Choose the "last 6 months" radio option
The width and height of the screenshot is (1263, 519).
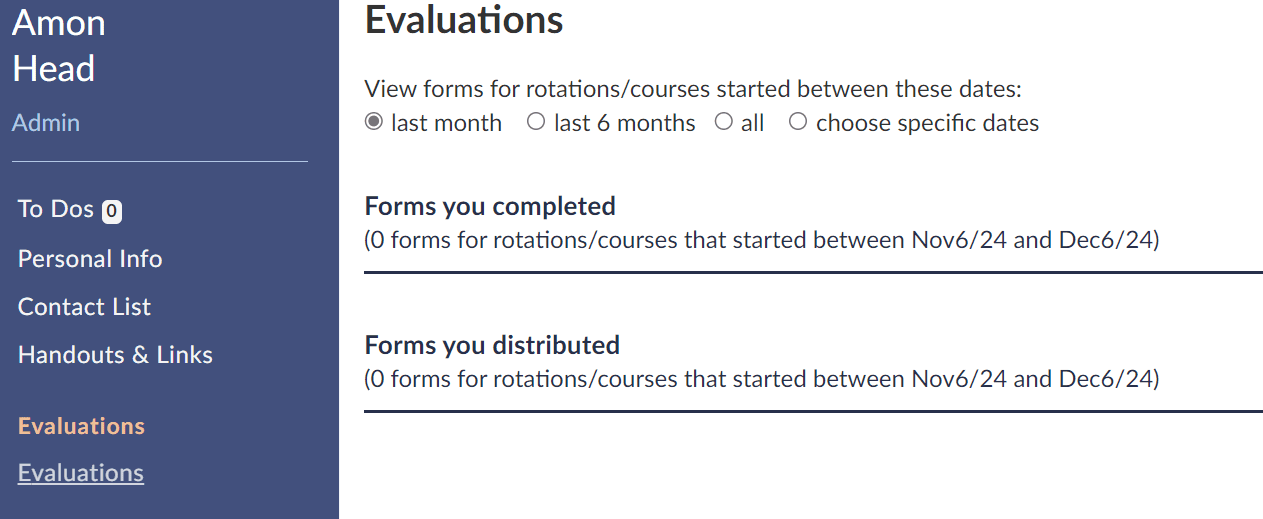(x=536, y=122)
